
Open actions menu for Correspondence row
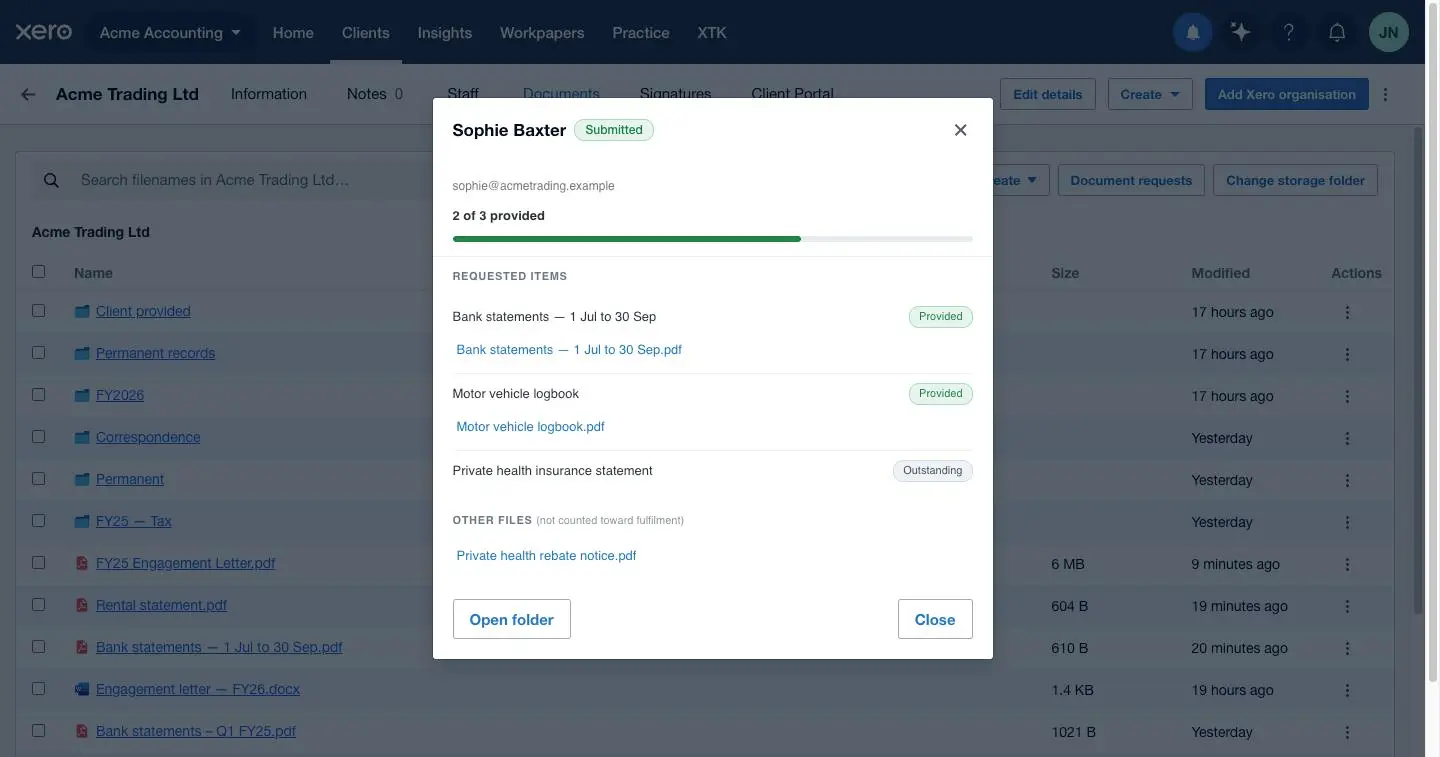pos(1347,438)
